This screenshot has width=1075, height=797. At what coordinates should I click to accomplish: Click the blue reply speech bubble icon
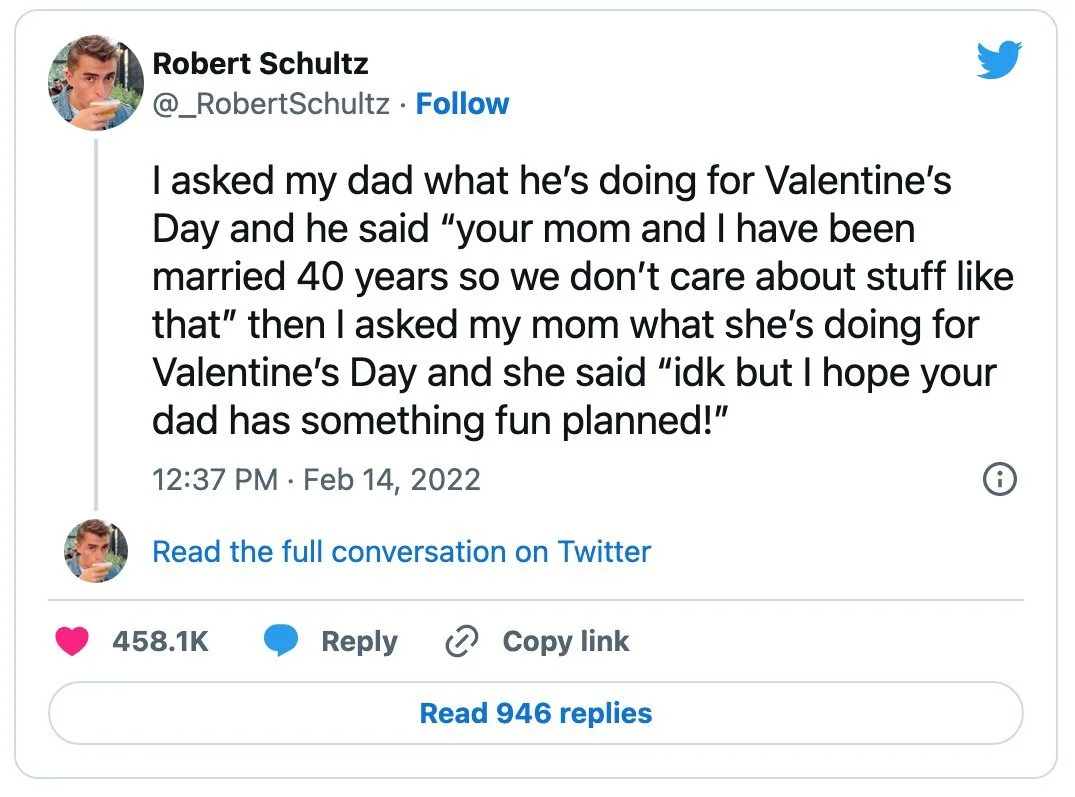[281, 641]
